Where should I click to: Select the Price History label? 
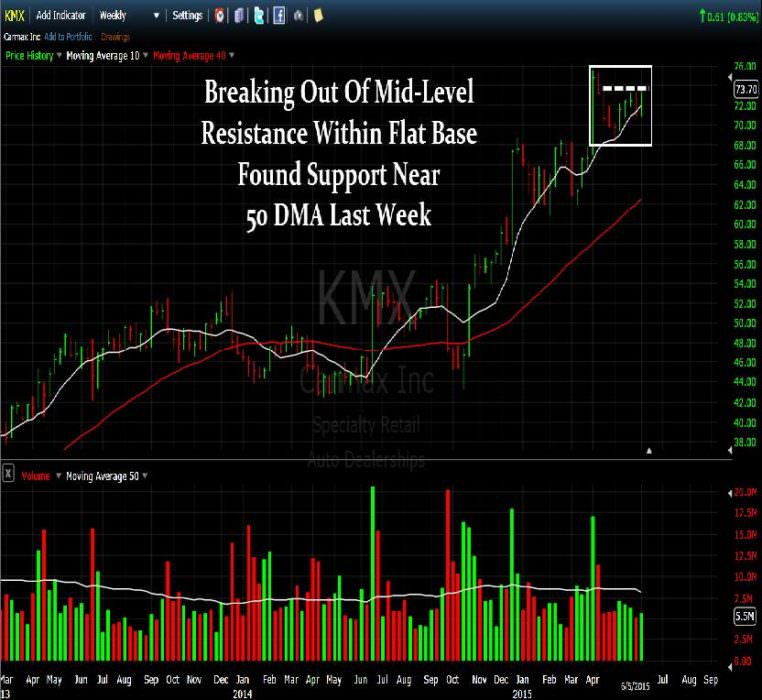(x=29, y=56)
